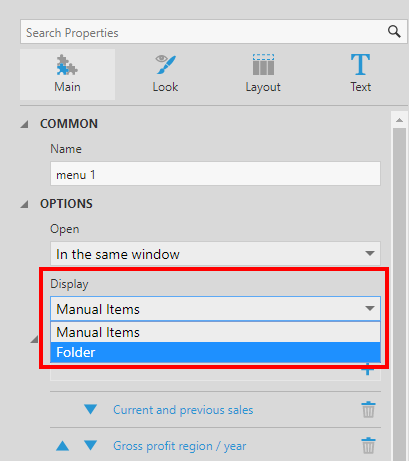Collapse the OPTIONS section
The height and width of the screenshot is (461, 409).
(x=24, y=204)
